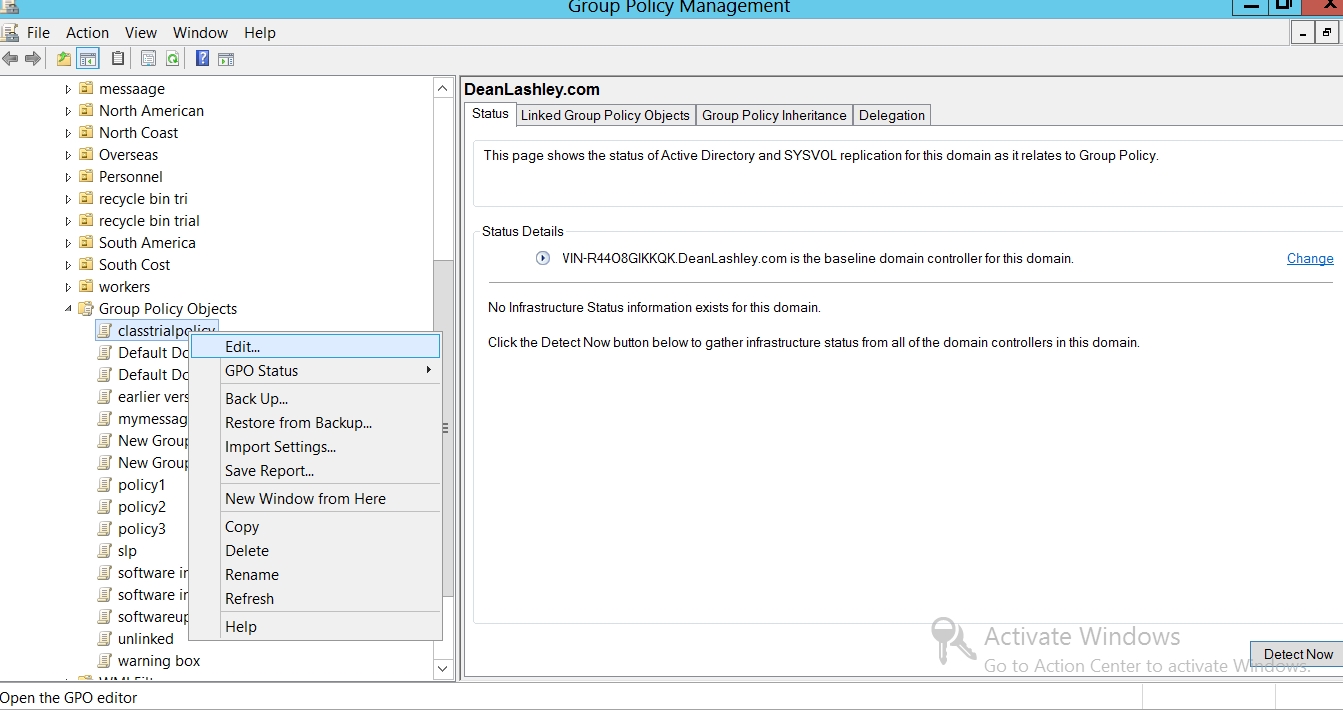Toggle Show/Hide Console Tree toolbar icon
This screenshot has height=710, width=1343.
point(88,59)
